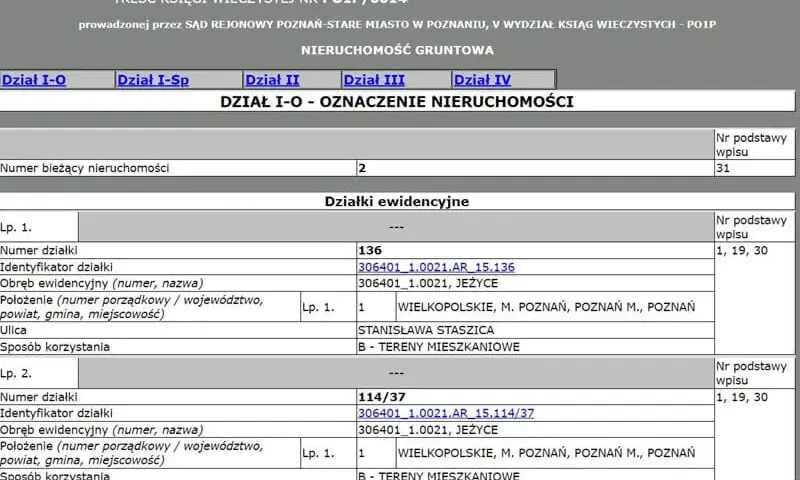Click the street name STANISŁAWA STASZICA
The width and height of the screenshot is (800, 480).
tap(426, 330)
